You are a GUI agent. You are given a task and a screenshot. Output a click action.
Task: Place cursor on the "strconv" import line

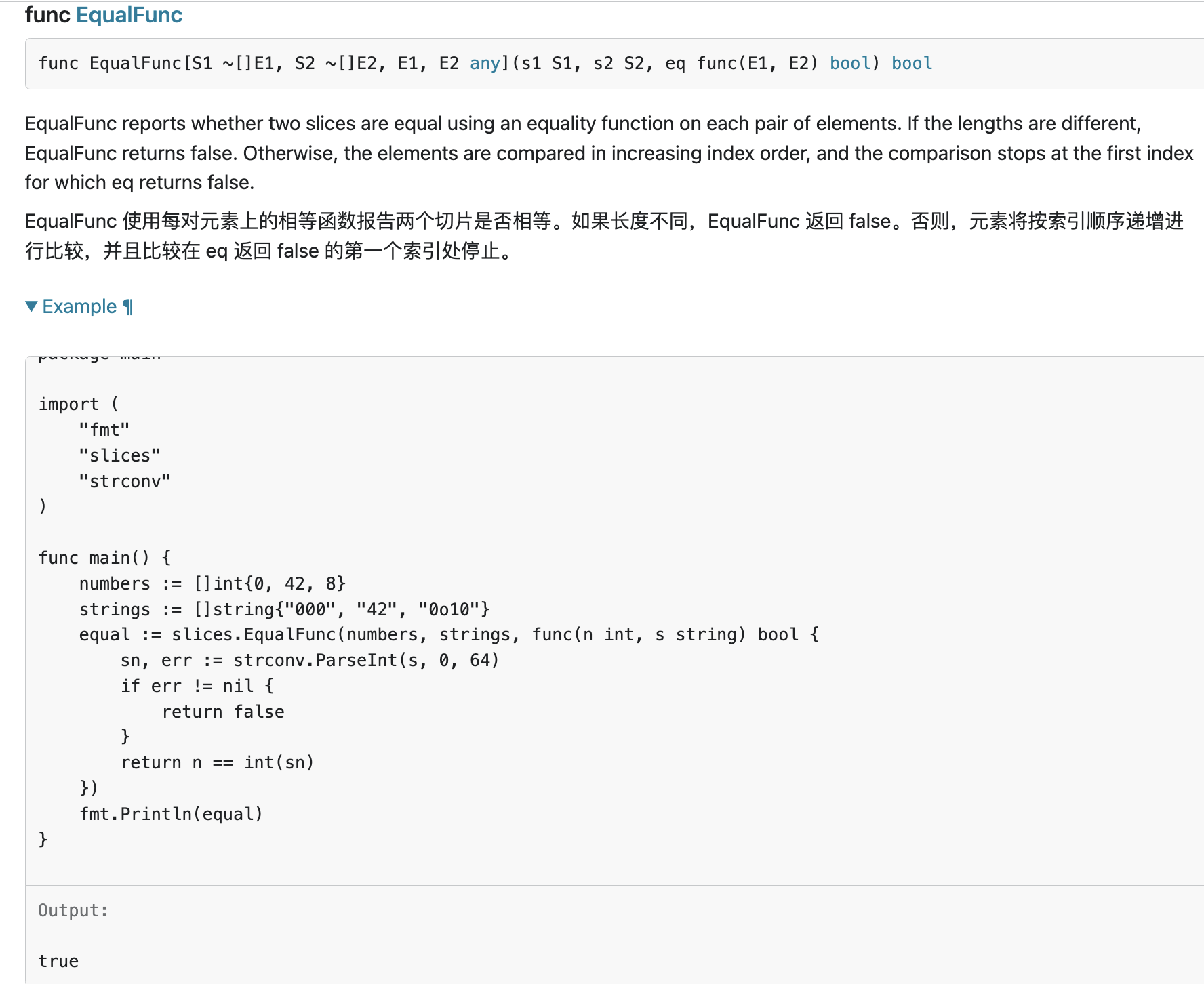pyautogui.click(x=125, y=481)
